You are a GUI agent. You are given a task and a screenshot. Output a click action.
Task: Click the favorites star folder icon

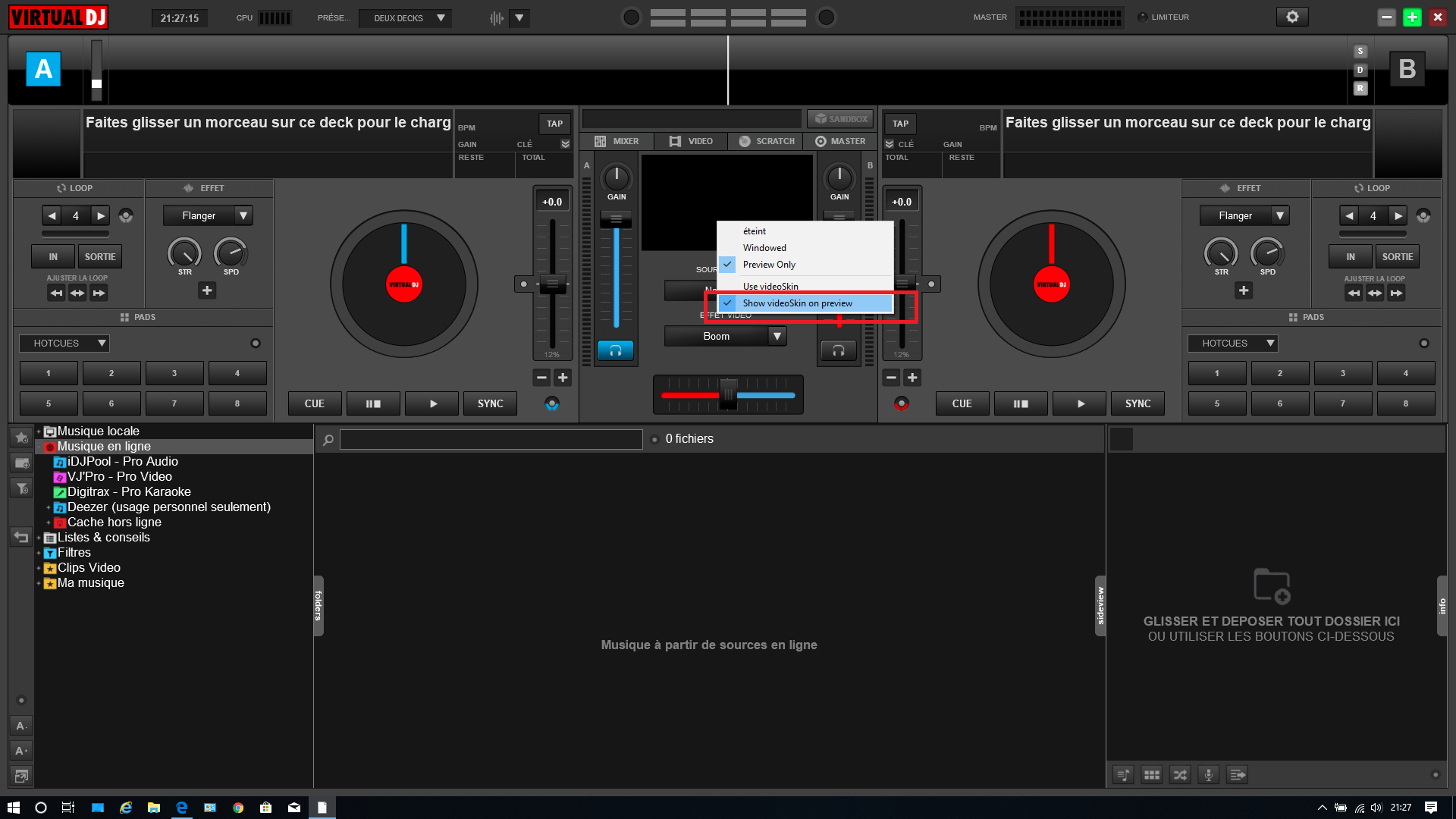coord(21,438)
